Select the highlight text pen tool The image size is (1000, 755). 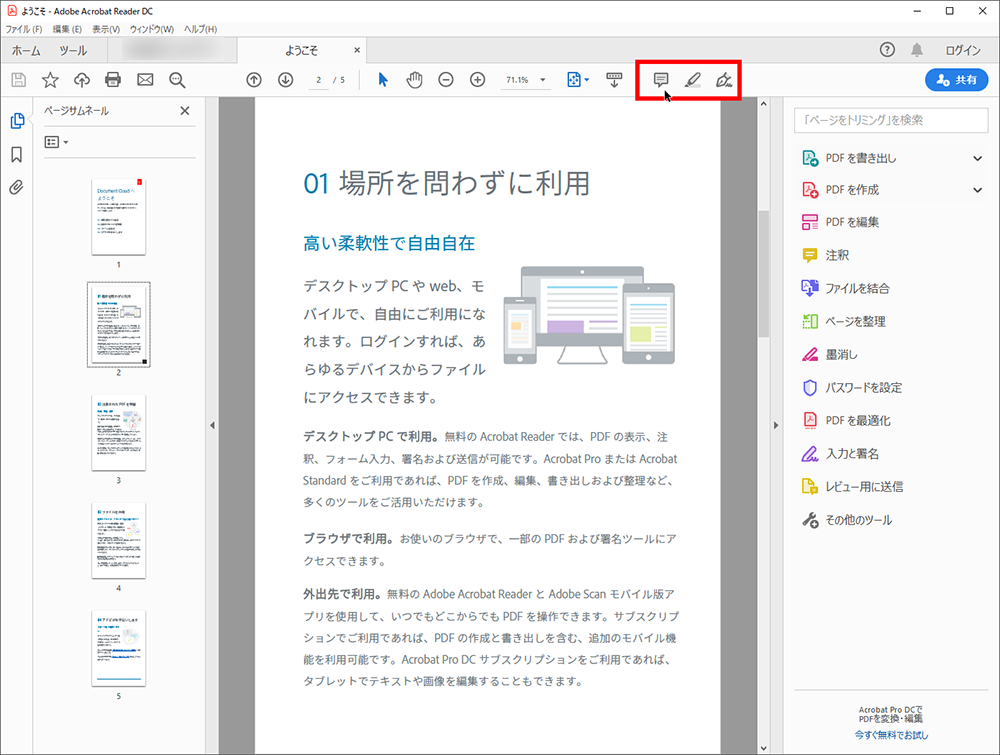click(693, 80)
